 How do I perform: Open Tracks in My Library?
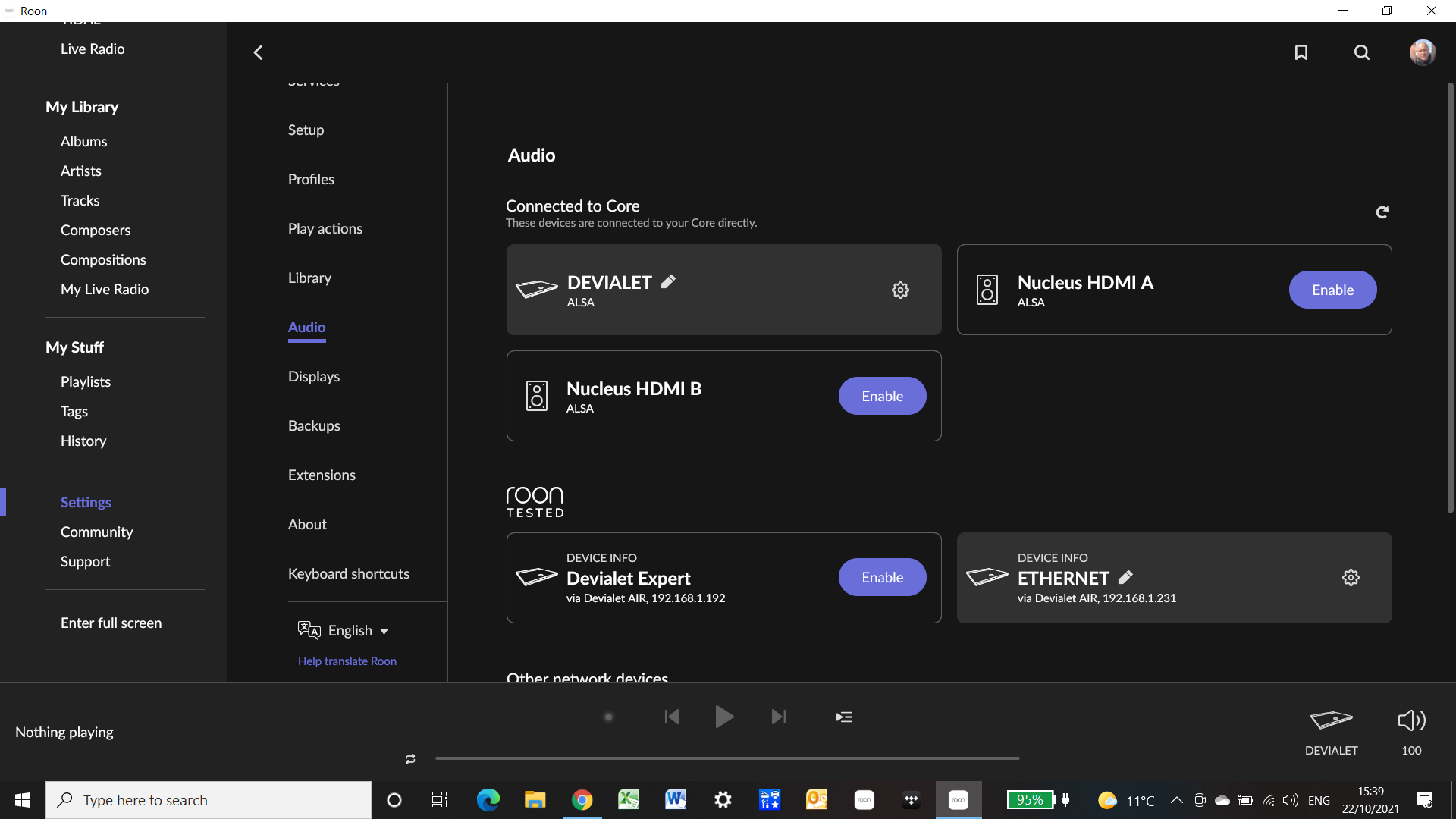80,200
